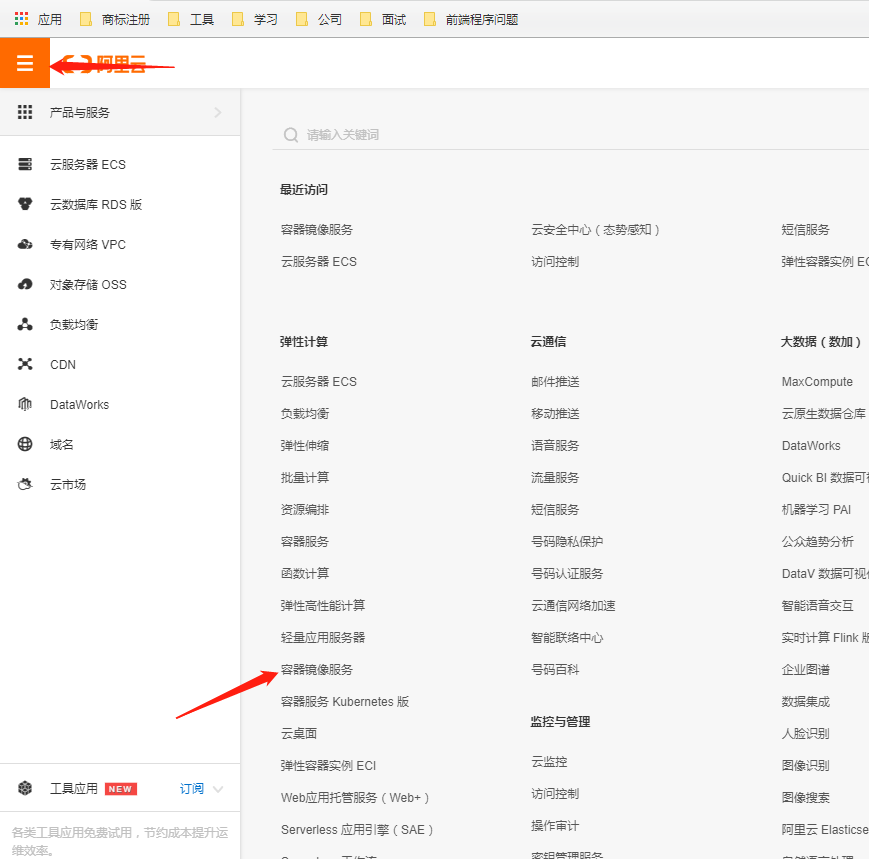Open Web应用托管服务（Web+） link
The width and height of the screenshot is (869, 859).
point(355,798)
